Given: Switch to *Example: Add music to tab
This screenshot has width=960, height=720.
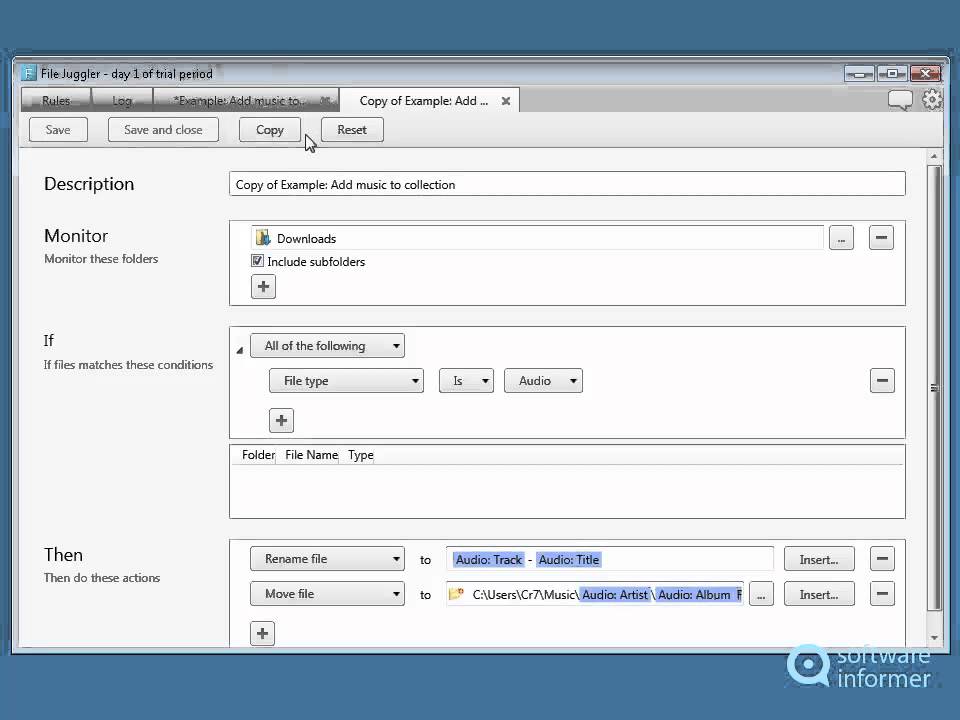Looking at the screenshot, I should click(239, 100).
